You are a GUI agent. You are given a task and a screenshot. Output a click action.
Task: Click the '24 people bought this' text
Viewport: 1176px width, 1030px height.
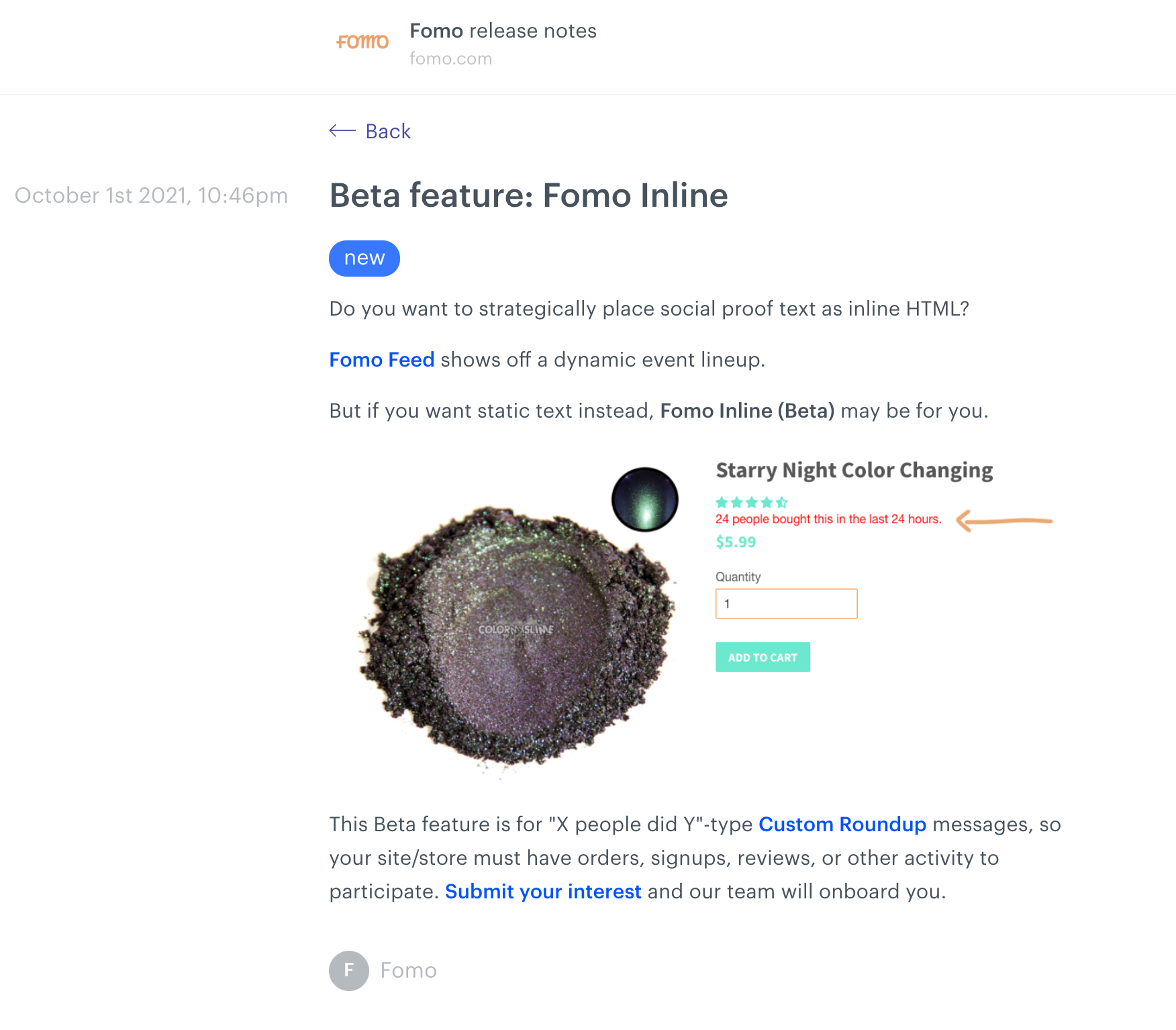828,519
